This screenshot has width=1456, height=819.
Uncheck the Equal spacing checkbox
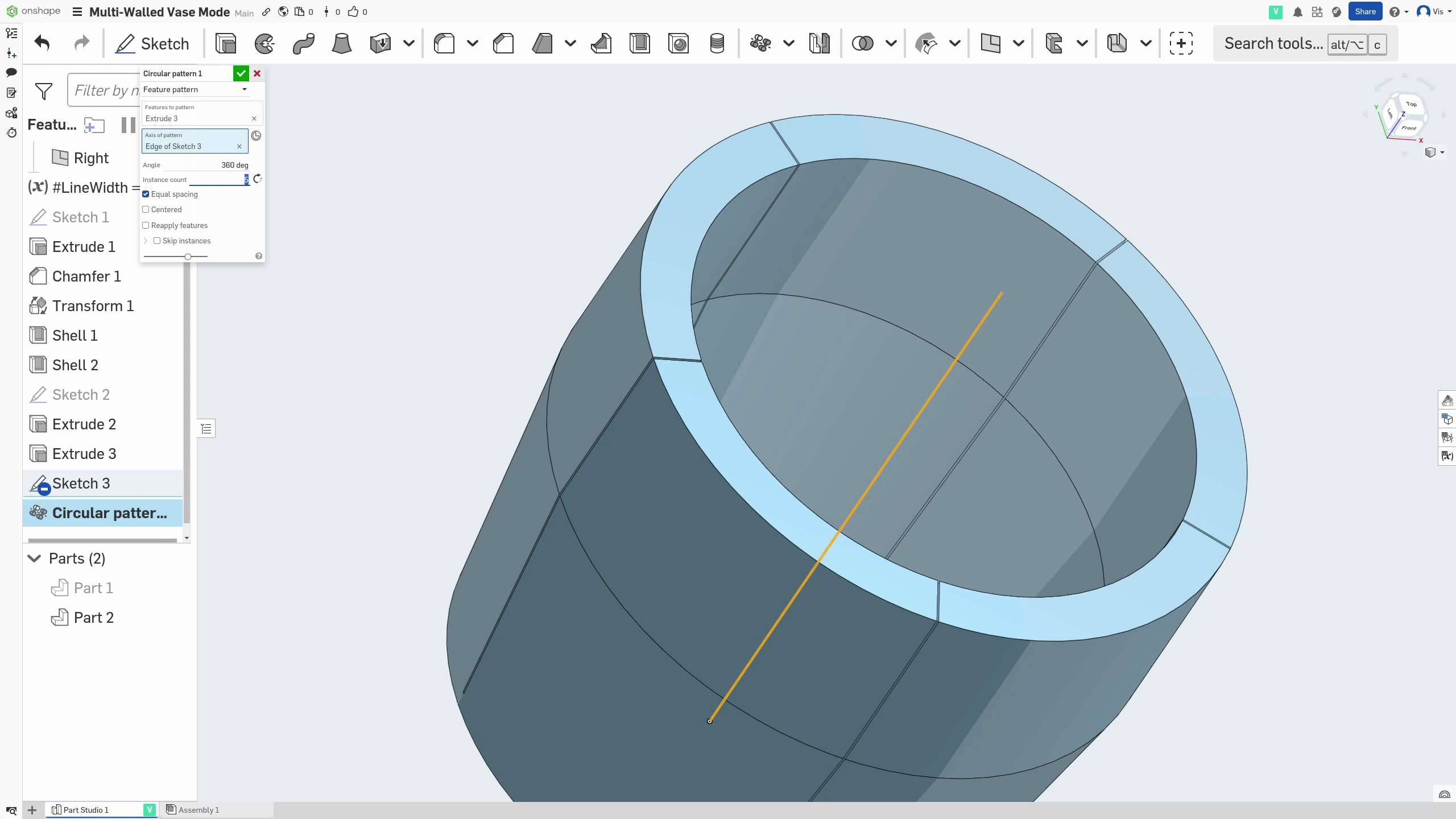coord(146,194)
